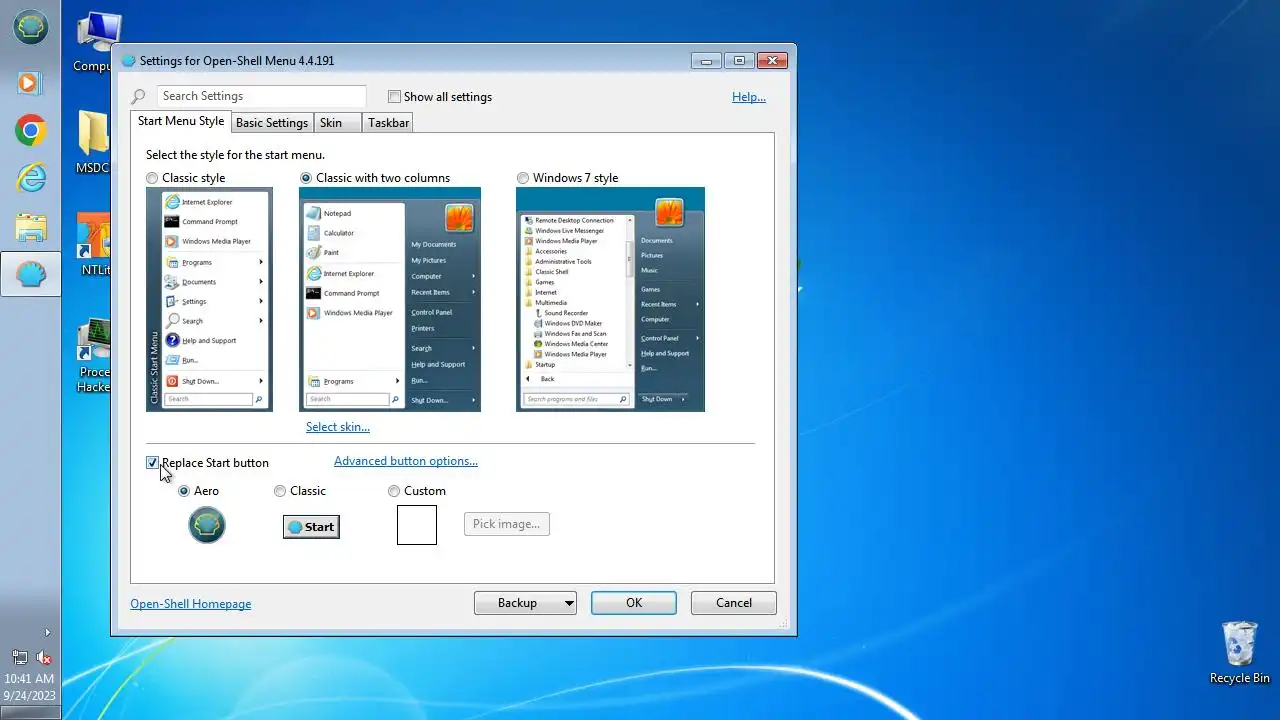Viewport: 1280px width, 720px height.
Task: Select the Process Hacker desktop shortcut
Action: coord(94,356)
